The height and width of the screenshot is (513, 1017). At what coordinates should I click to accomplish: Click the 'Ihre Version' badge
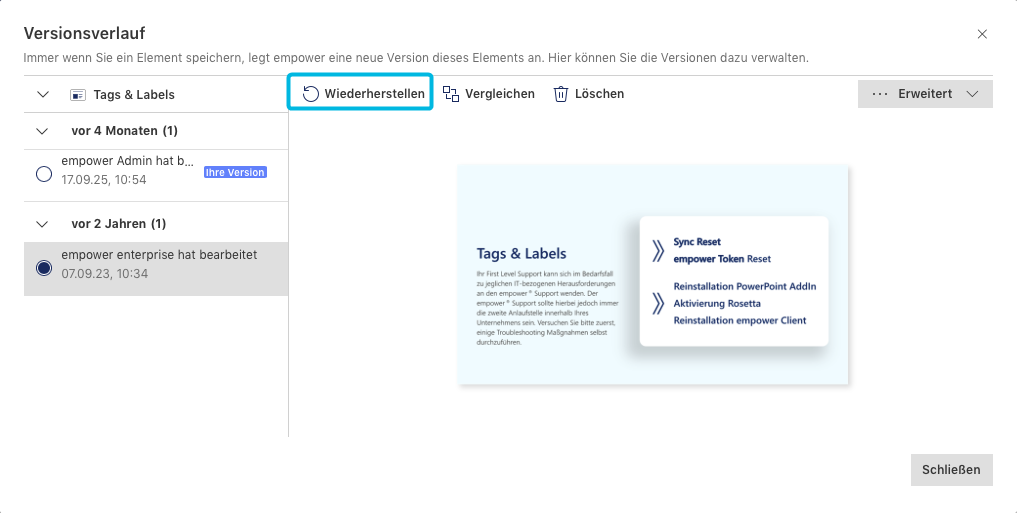(235, 173)
